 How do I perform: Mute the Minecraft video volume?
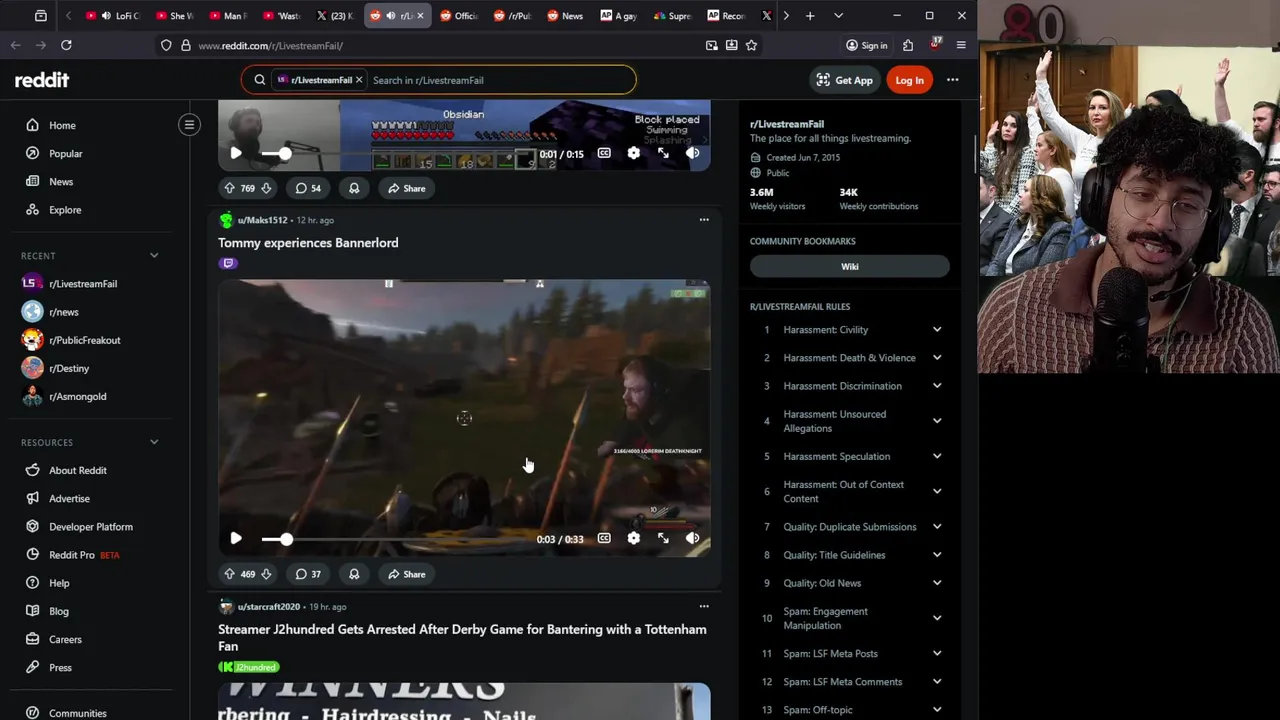tap(692, 153)
